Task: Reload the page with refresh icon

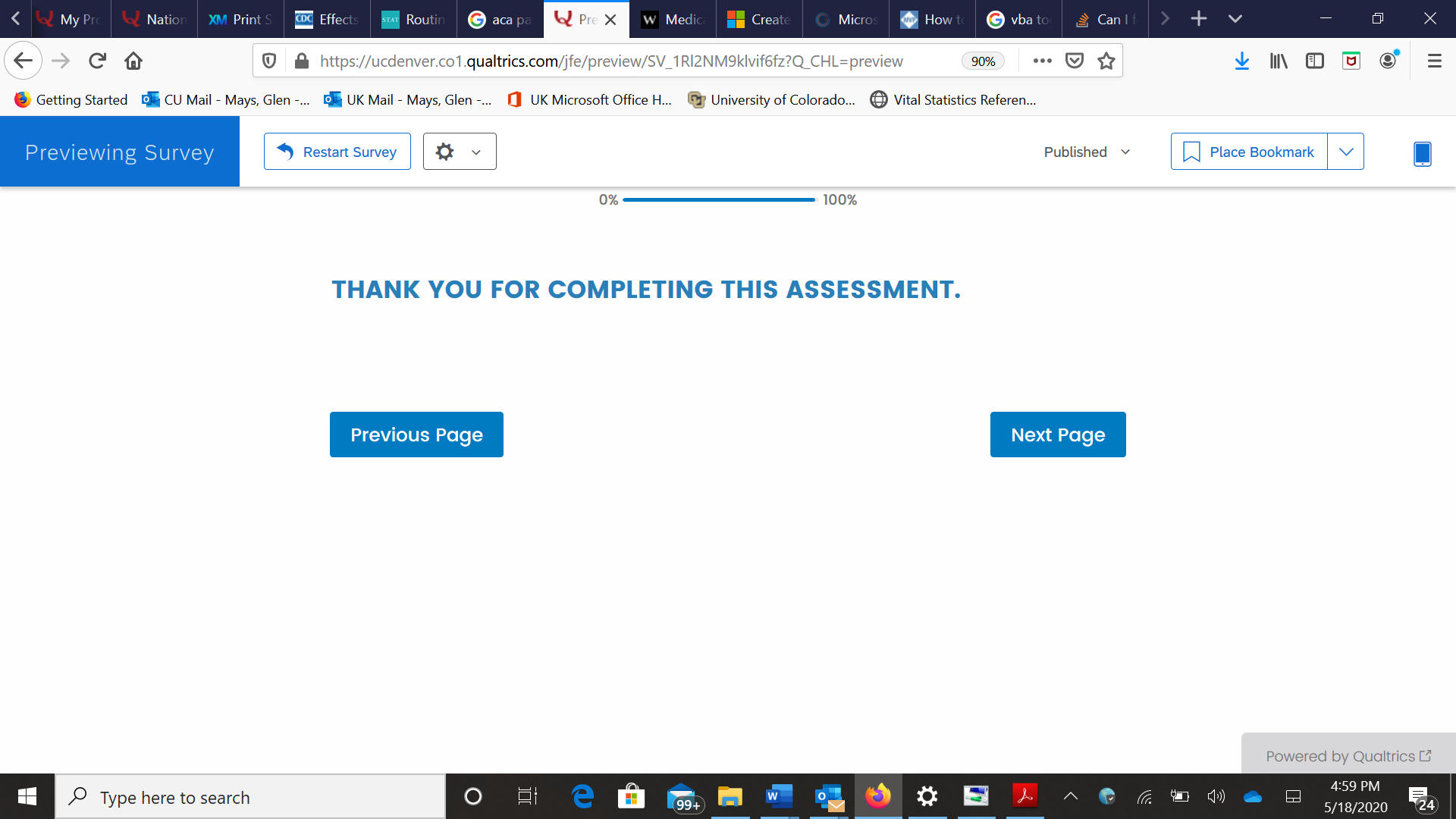Action: tap(97, 61)
